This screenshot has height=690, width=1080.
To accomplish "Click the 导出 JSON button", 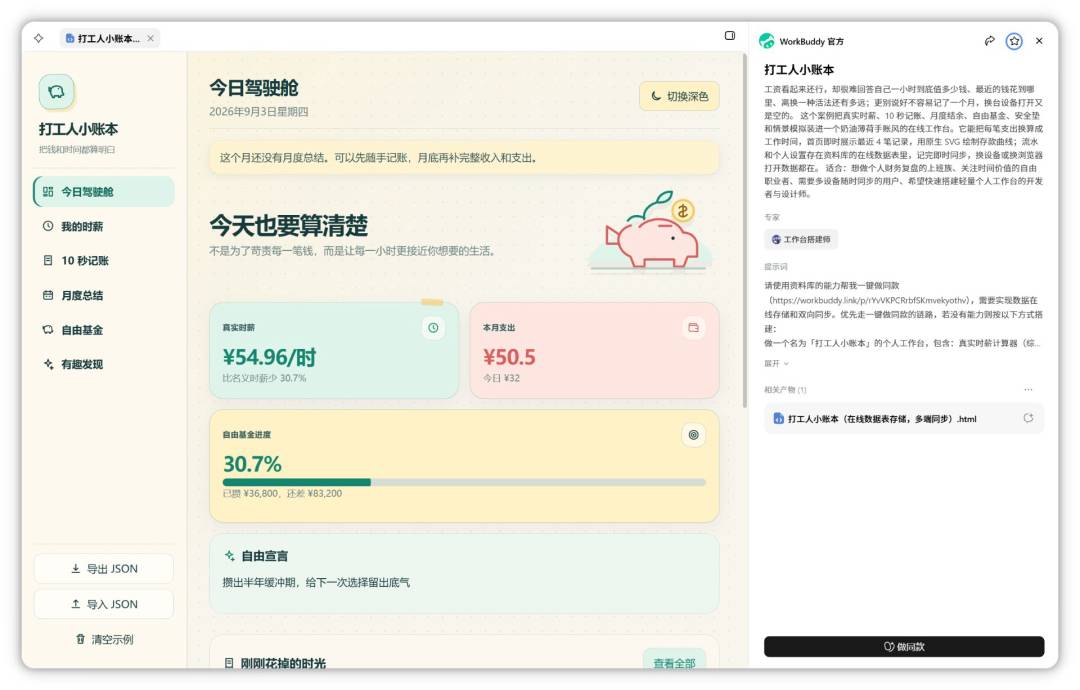I will (x=103, y=569).
